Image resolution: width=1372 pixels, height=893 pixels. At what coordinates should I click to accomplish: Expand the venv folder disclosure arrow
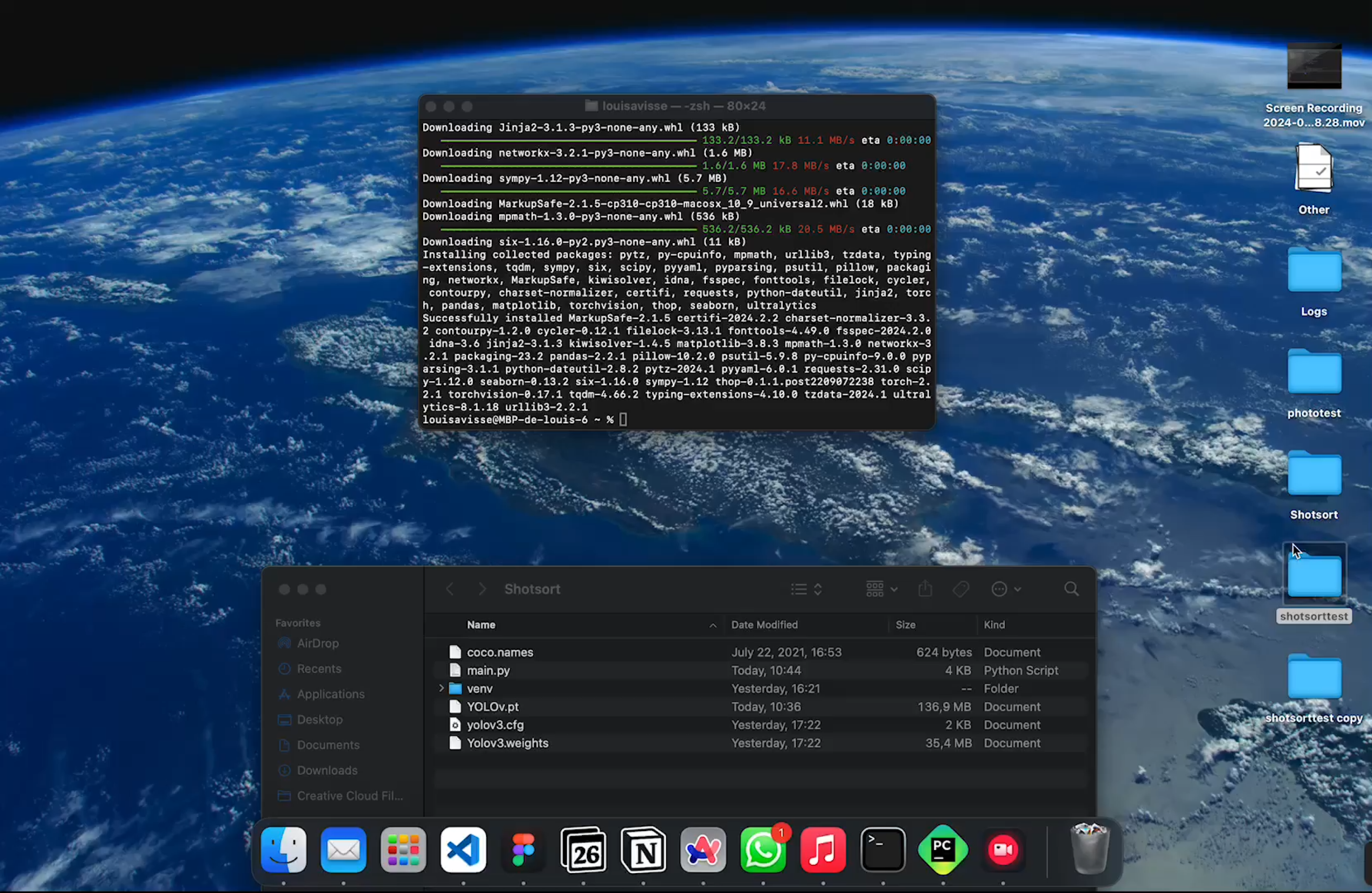(441, 688)
